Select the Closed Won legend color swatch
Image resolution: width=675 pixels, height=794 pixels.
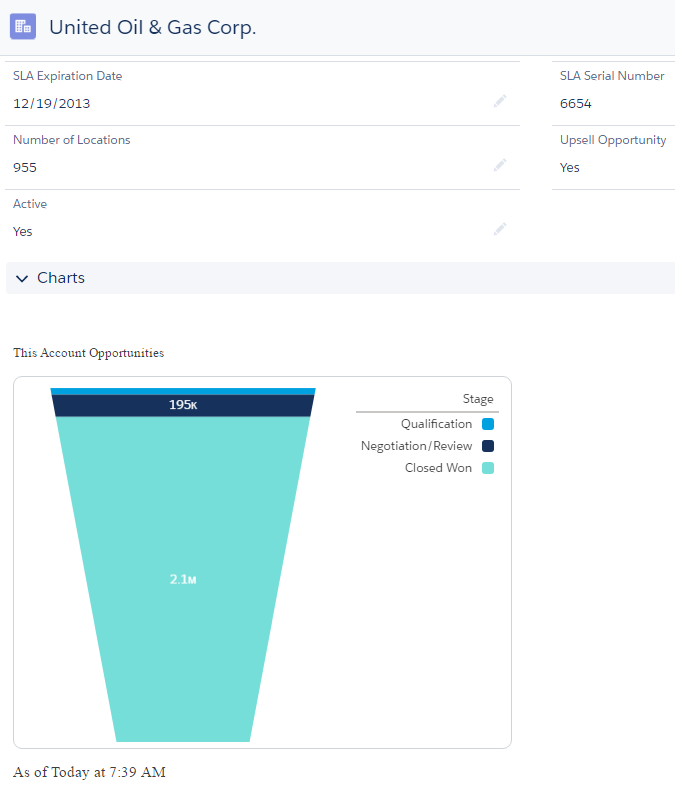click(x=488, y=468)
